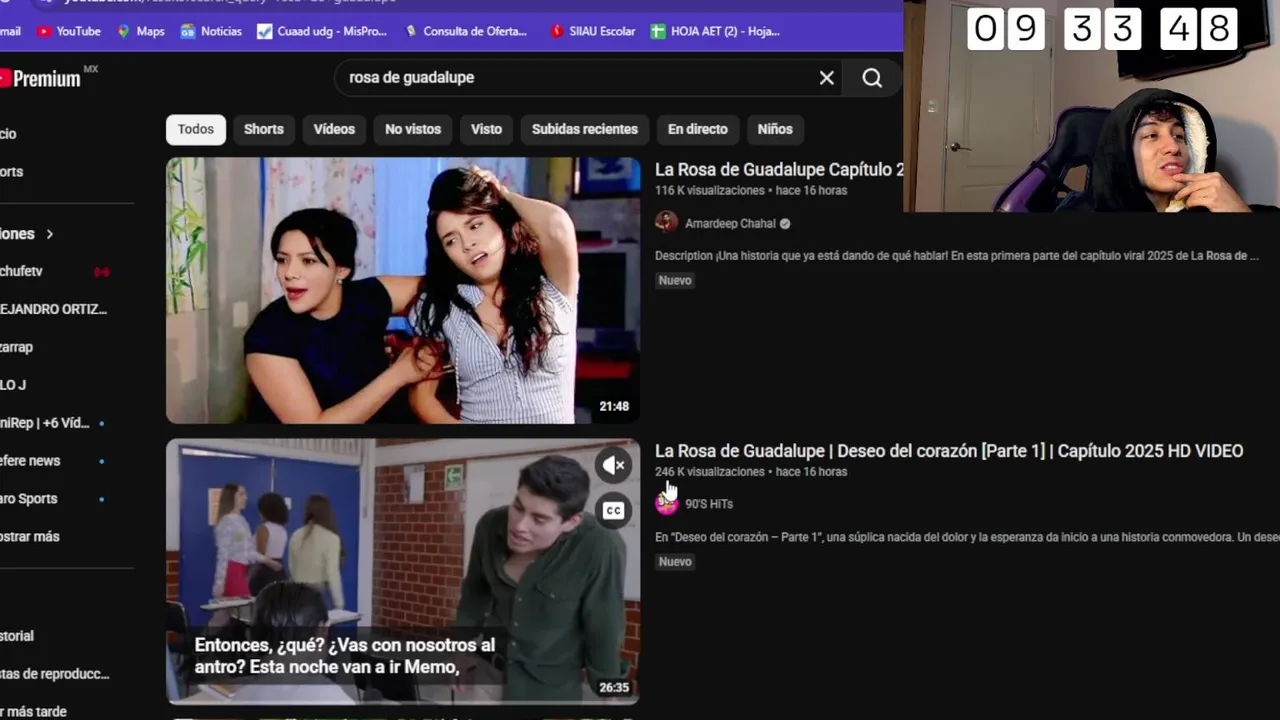Open the SIIAU Escolar bookmark
This screenshot has height=720, width=1280.
[593, 31]
